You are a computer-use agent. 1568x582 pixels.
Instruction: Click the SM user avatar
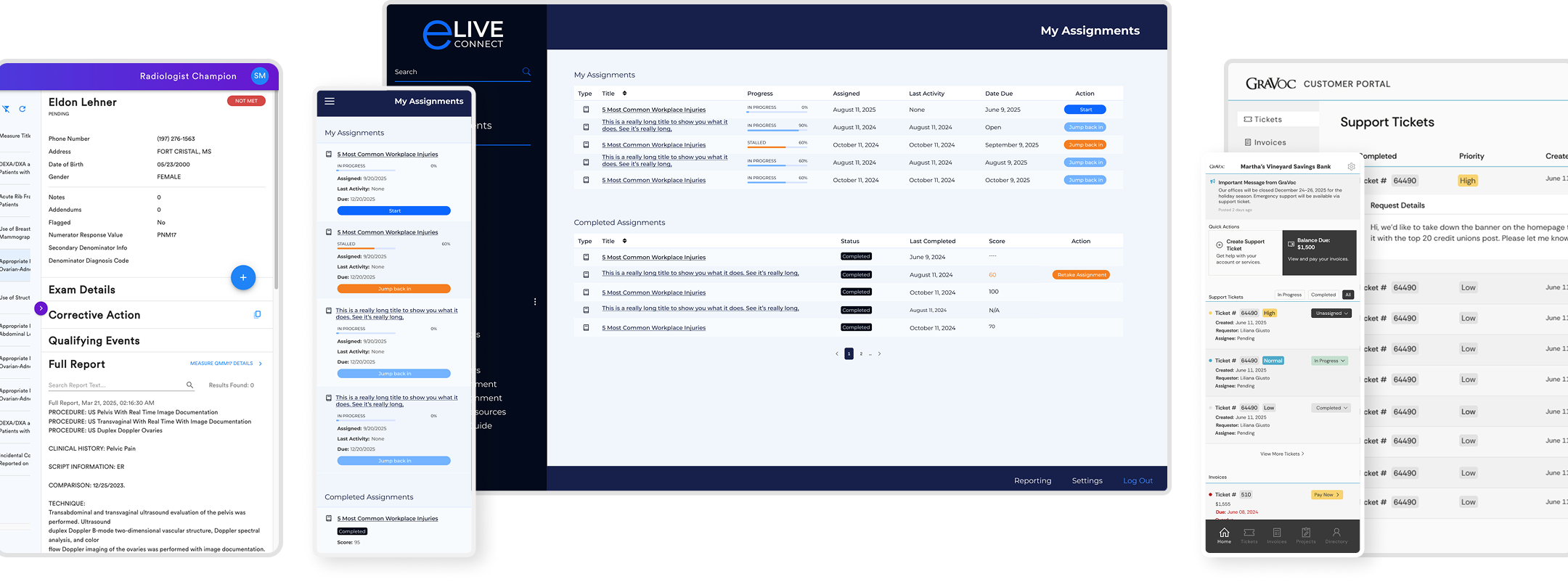[x=260, y=76]
